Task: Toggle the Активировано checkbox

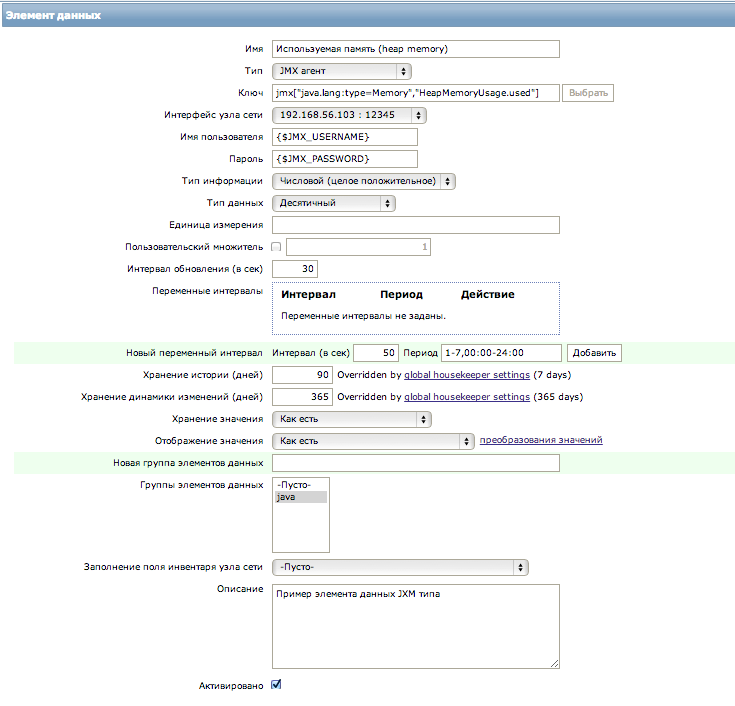Action: tap(277, 685)
